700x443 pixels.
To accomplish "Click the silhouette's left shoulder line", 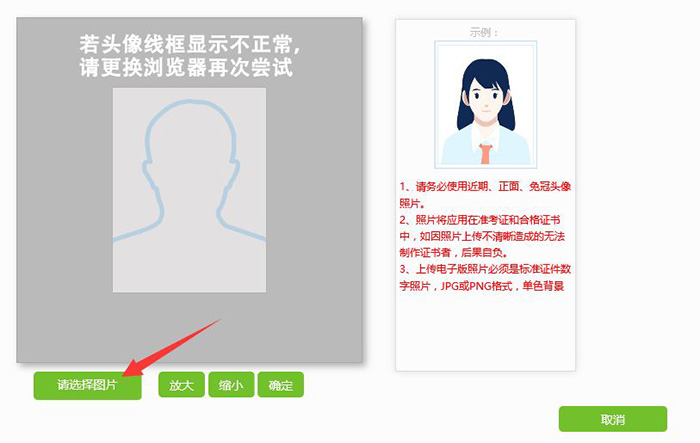I will [136, 229].
